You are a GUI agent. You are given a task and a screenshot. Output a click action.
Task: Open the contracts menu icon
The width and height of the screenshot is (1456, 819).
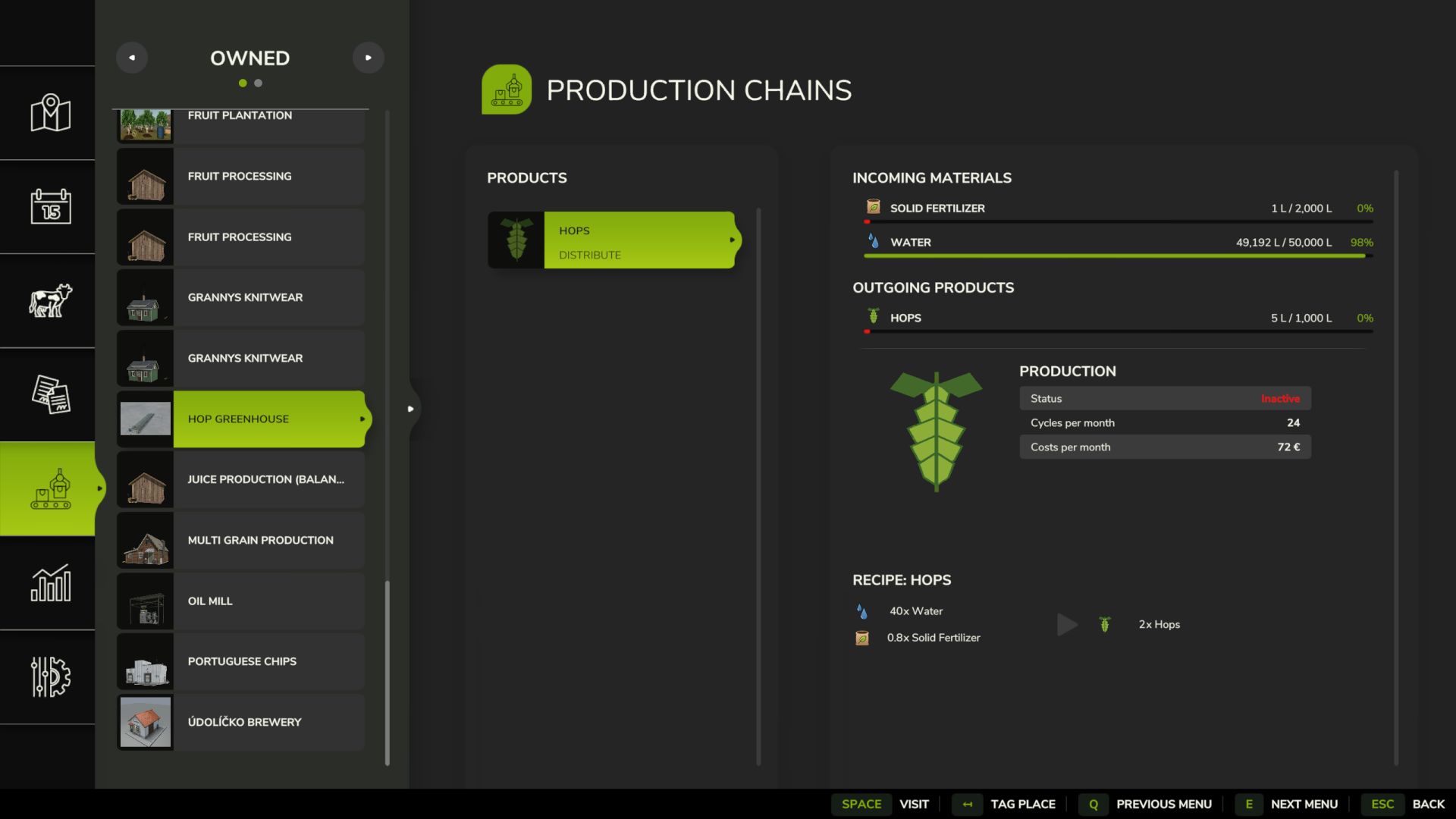point(50,394)
